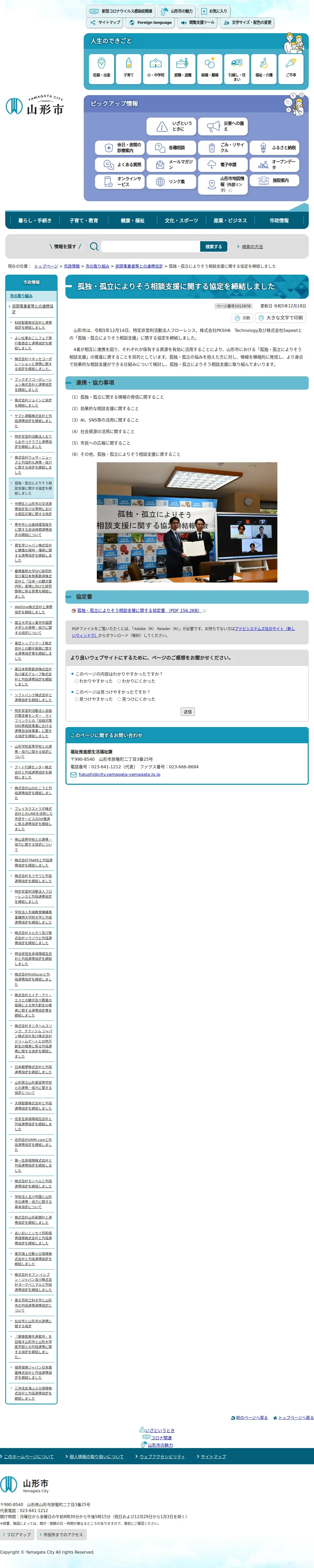The width and height of the screenshot is (314, 1568).
Task: Open オンラインサービス pickup item
Action: click(x=120, y=181)
